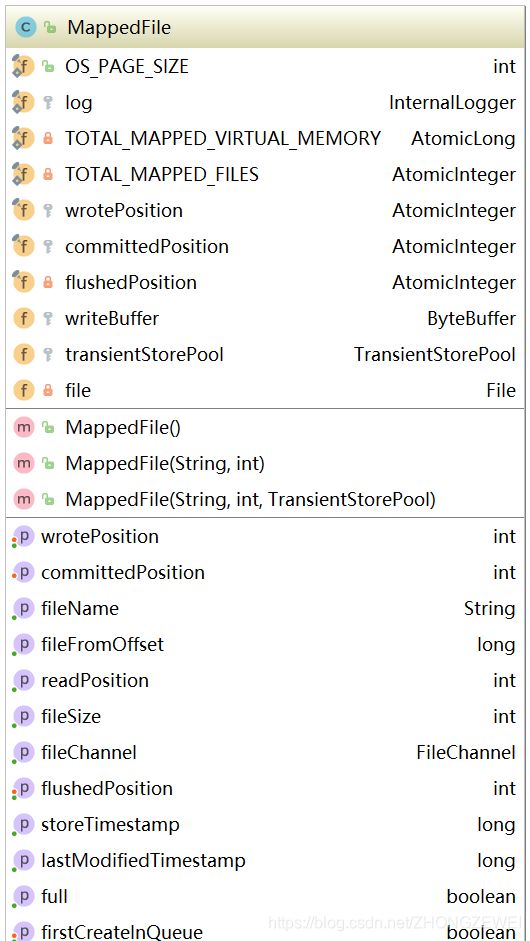Screen dimensions: 530x941
Task: Select the firstCreateInQueue property row
Action: pyautogui.click(x=265, y=930)
